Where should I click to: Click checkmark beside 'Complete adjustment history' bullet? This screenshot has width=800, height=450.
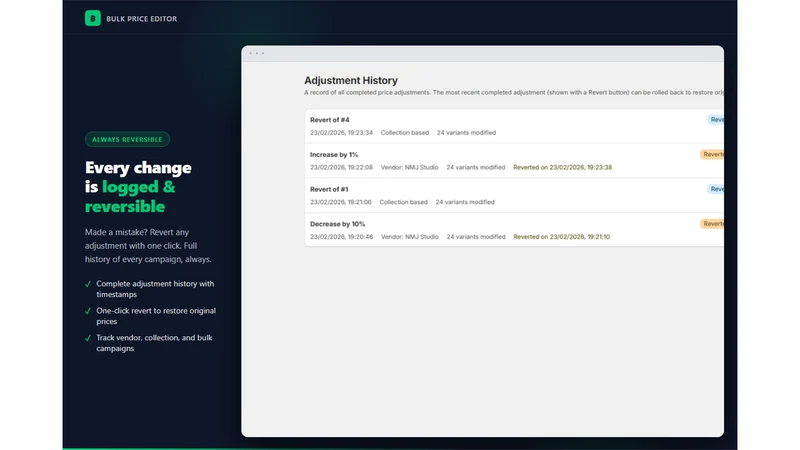click(x=88, y=284)
